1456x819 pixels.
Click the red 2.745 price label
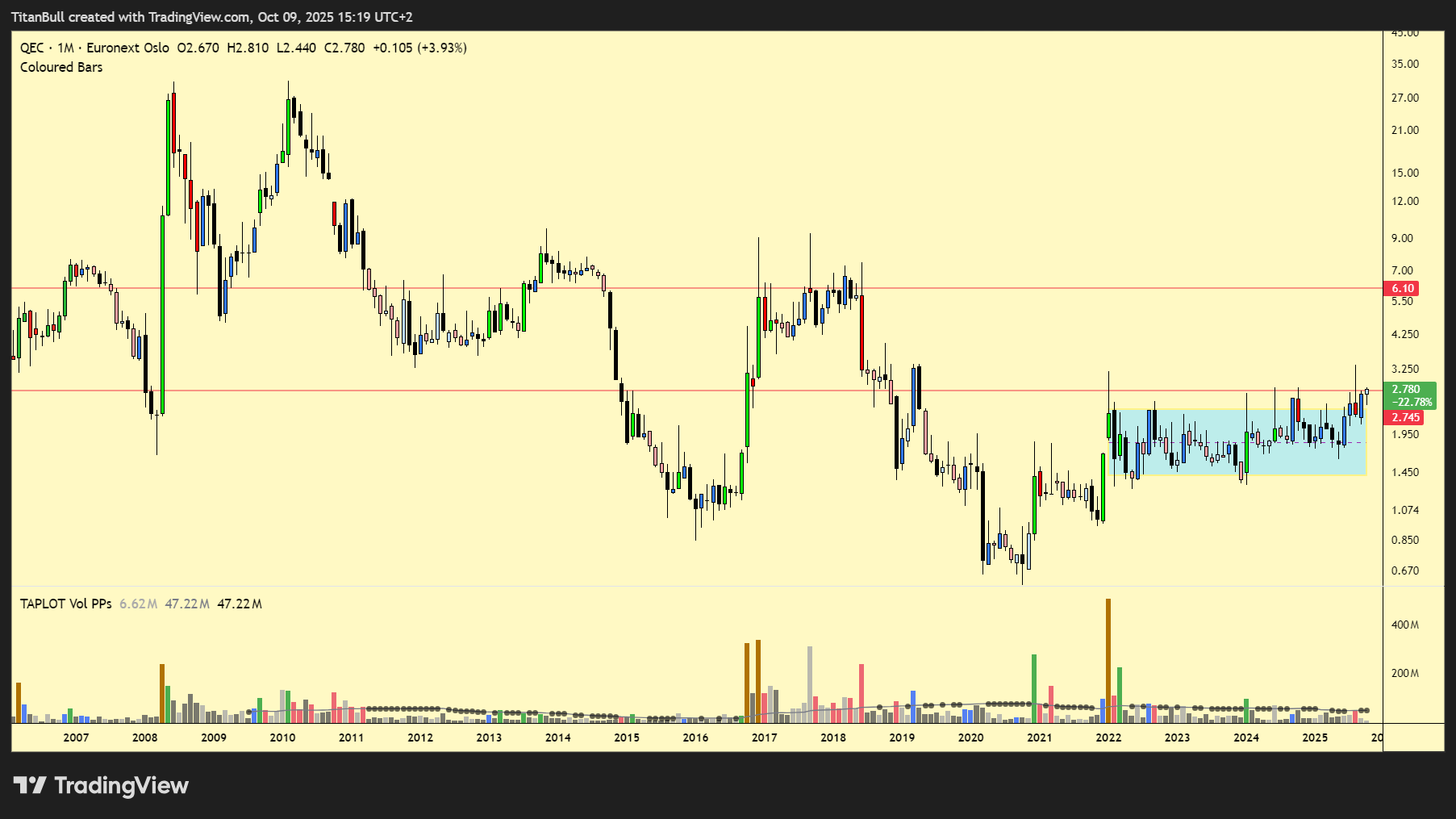1405,417
